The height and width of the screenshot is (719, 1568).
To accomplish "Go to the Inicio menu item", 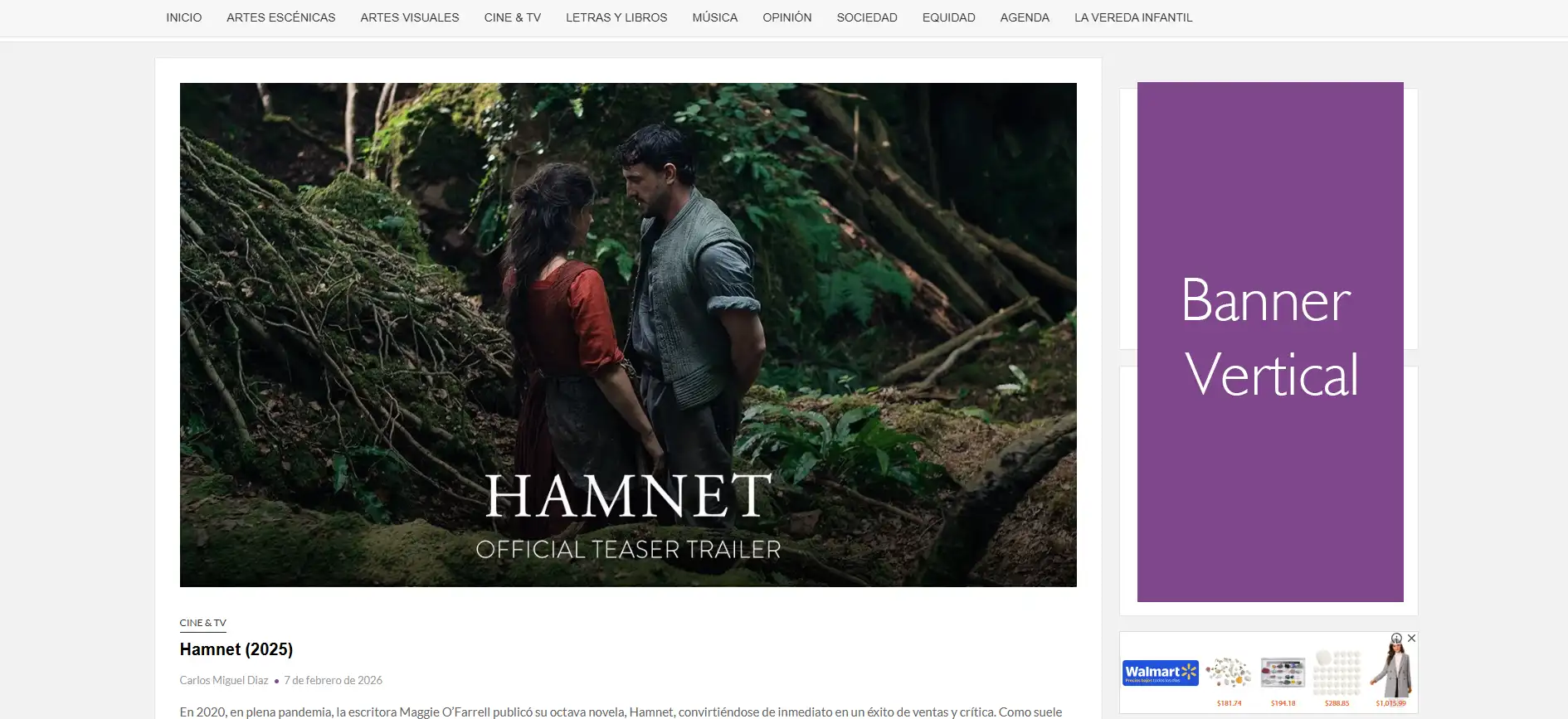I will [183, 17].
